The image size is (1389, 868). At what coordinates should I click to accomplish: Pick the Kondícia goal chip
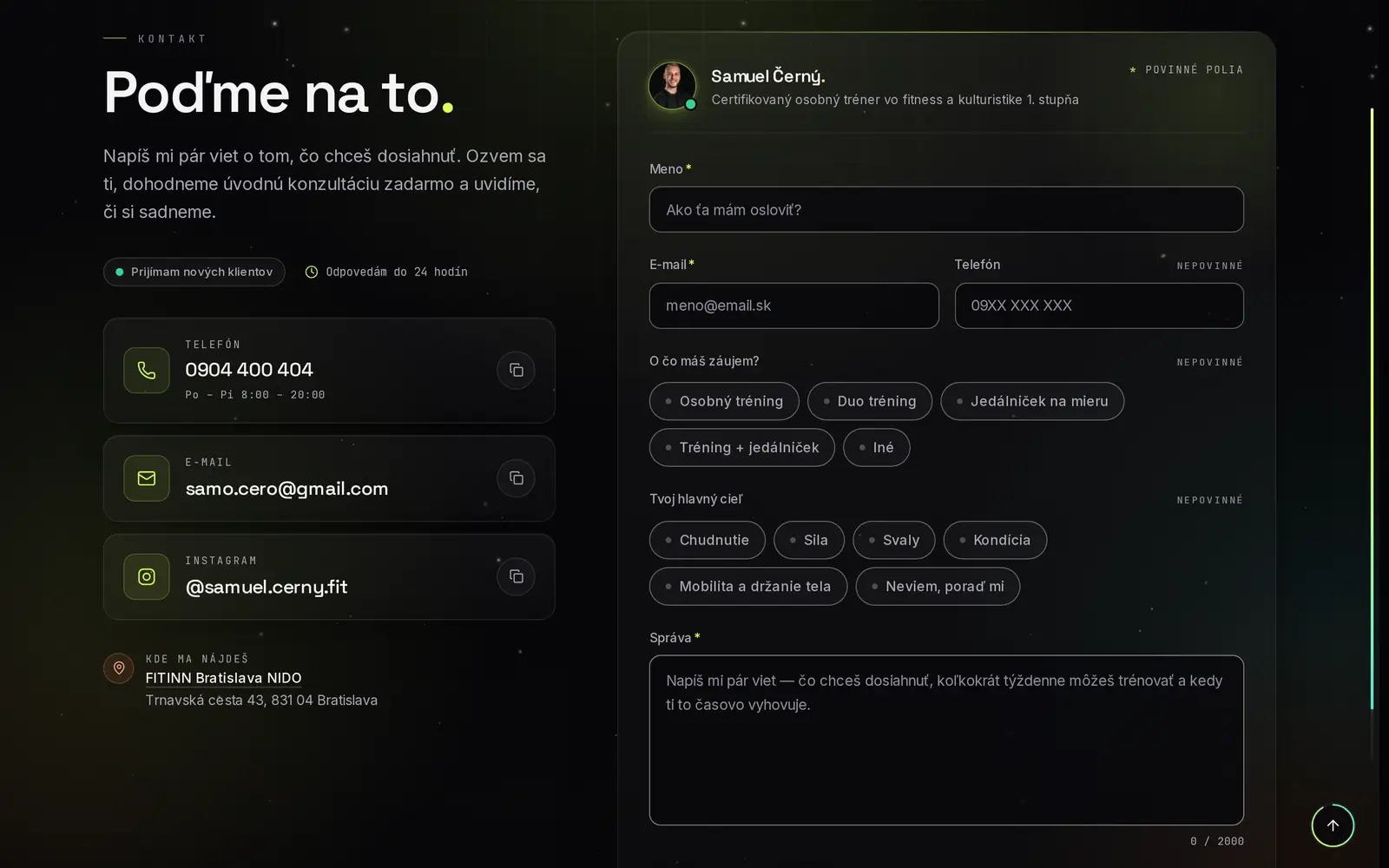[x=995, y=540]
